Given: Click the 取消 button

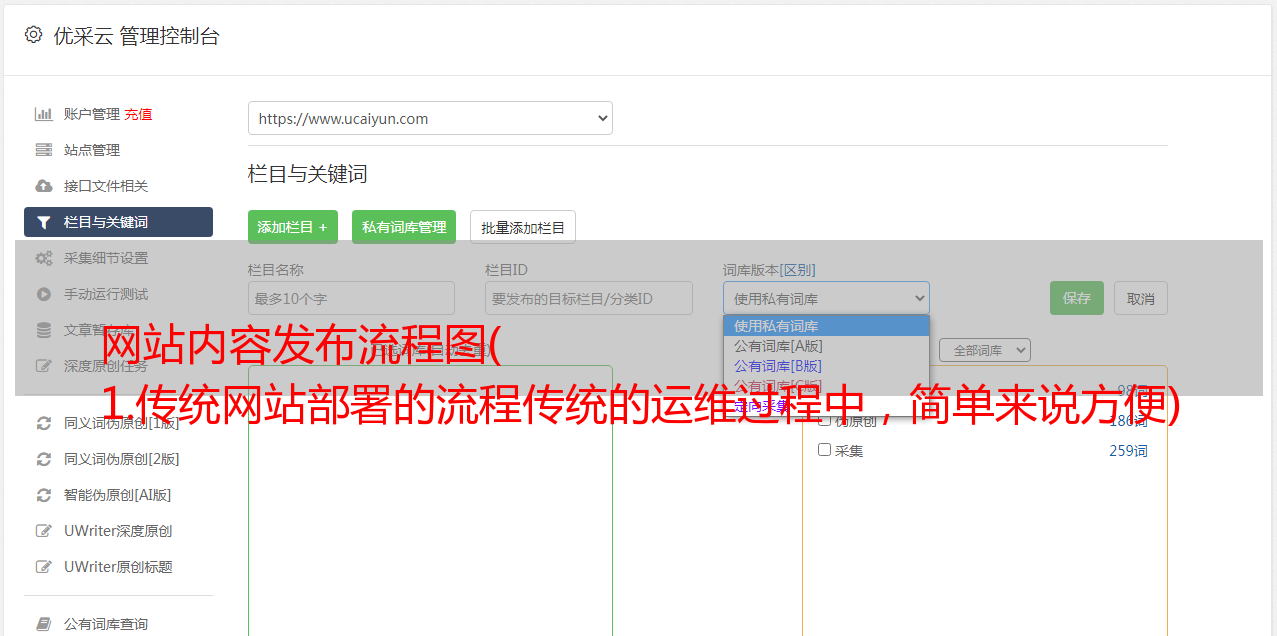Looking at the screenshot, I should pos(1141,298).
